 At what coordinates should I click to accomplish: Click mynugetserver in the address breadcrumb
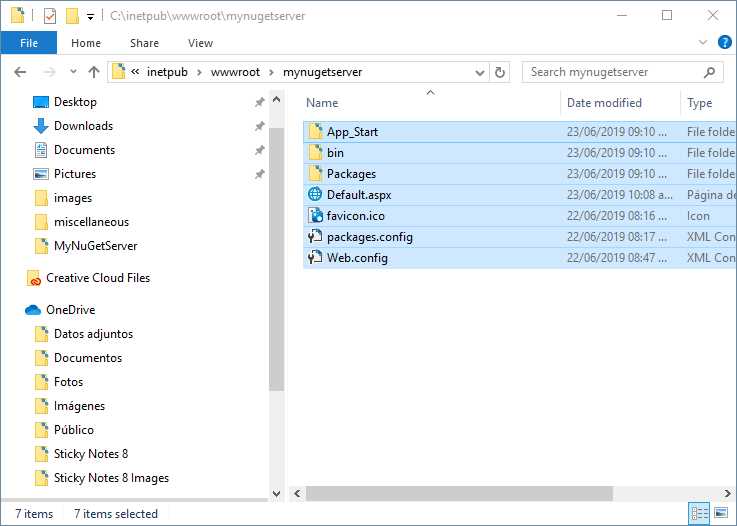click(x=322, y=72)
